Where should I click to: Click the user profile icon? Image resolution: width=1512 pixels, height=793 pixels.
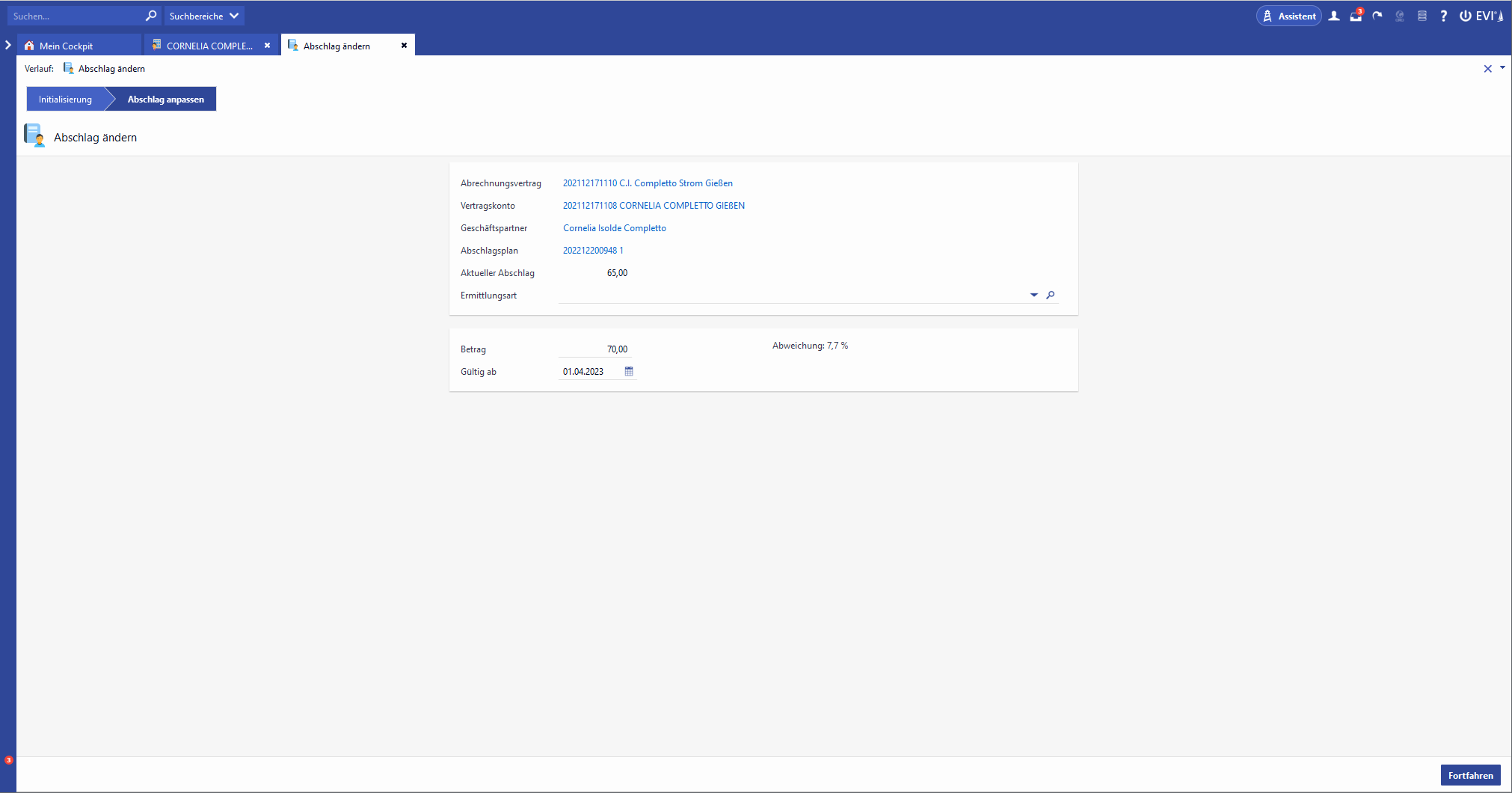[x=1333, y=16]
